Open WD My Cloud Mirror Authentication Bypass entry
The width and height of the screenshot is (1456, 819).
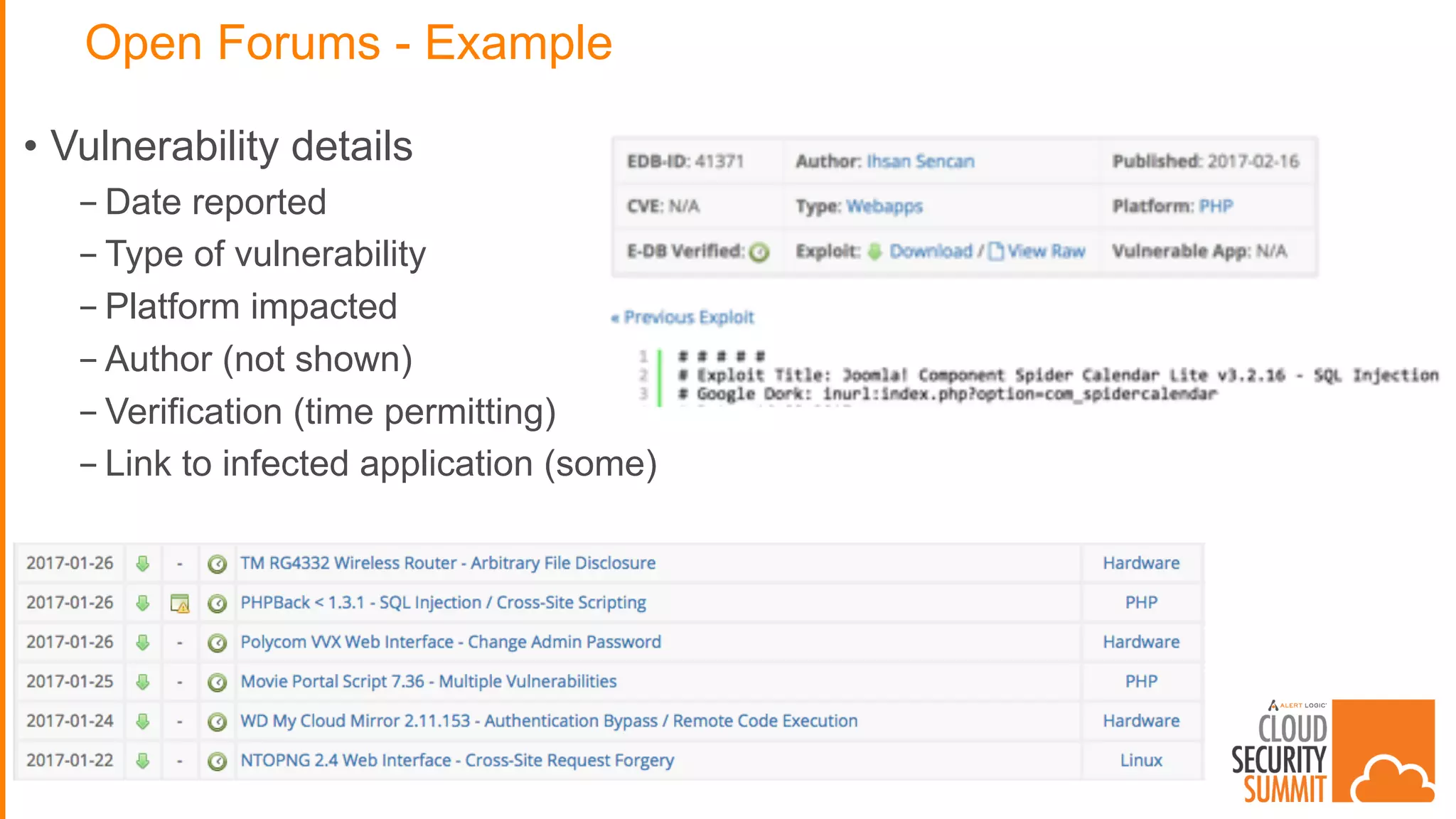pyautogui.click(x=549, y=721)
